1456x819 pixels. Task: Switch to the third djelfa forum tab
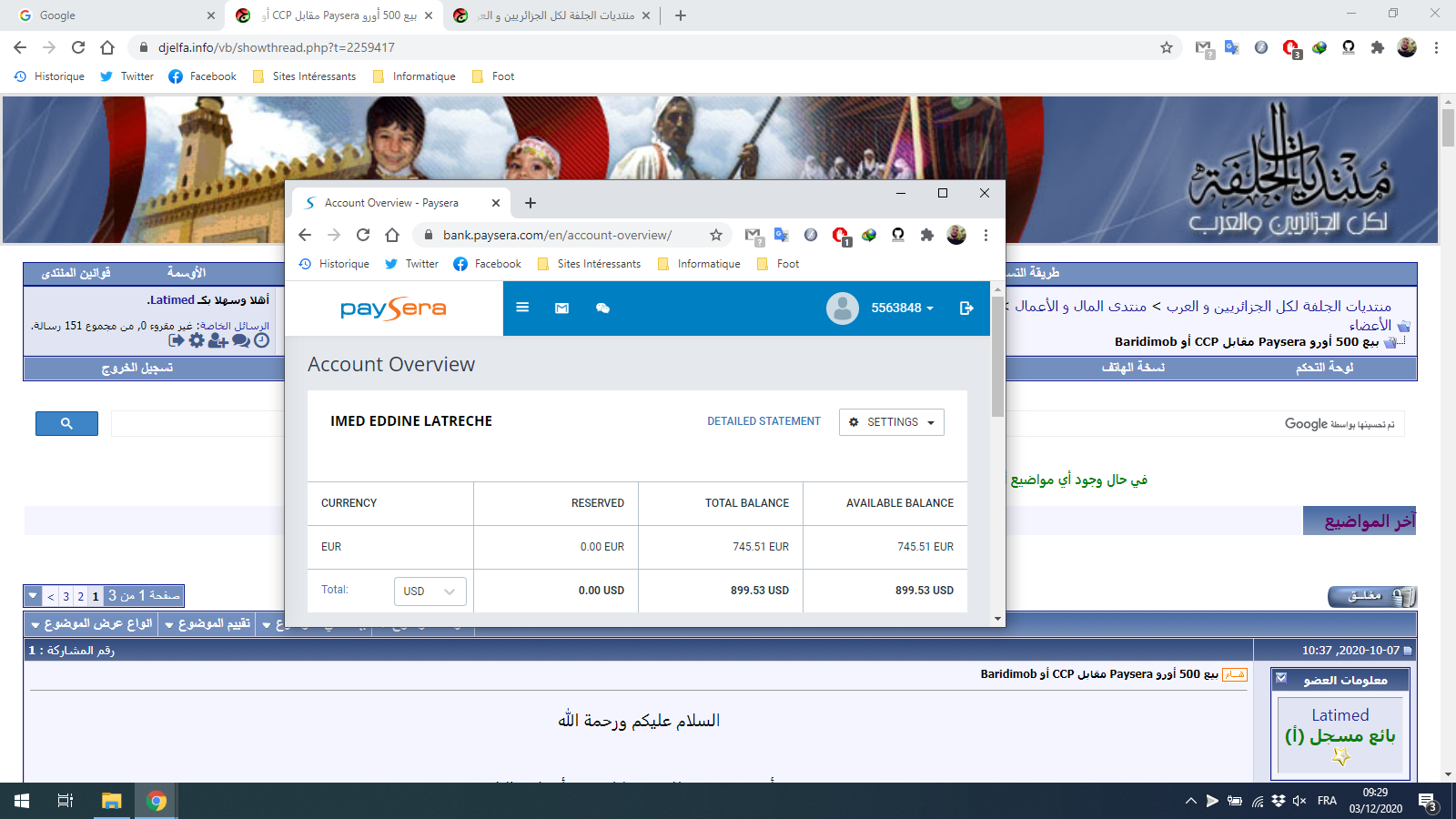point(553,15)
